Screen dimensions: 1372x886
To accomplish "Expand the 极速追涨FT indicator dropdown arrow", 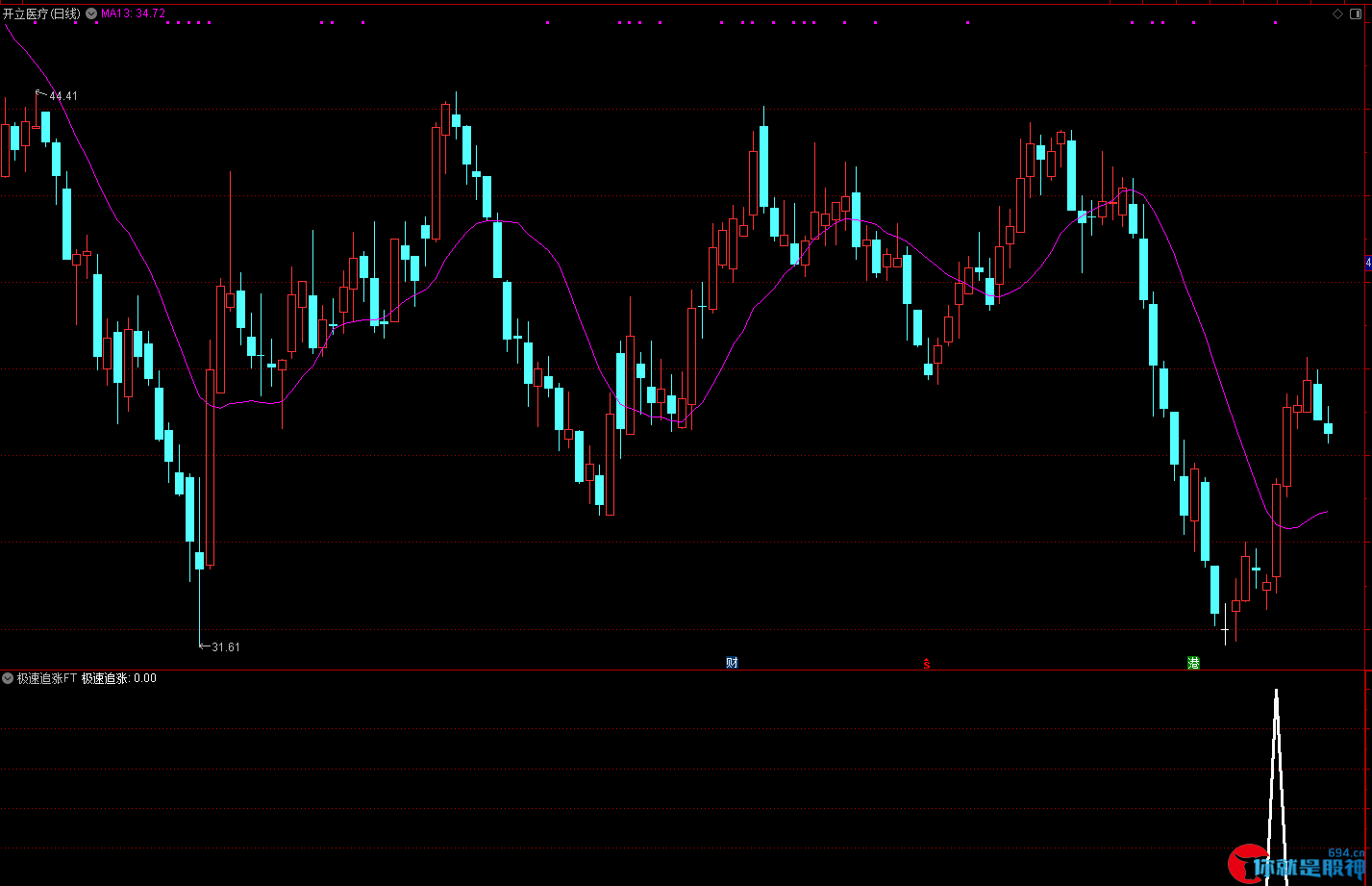I will click(x=8, y=678).
